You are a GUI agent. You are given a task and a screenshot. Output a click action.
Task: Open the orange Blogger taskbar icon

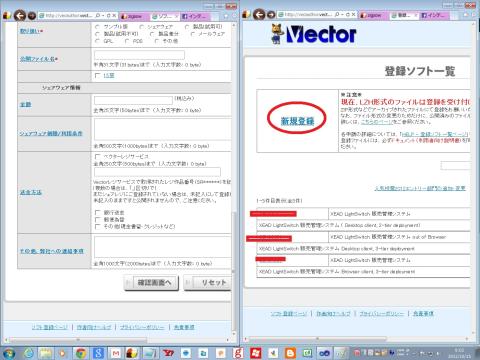[x=291, y=353]
